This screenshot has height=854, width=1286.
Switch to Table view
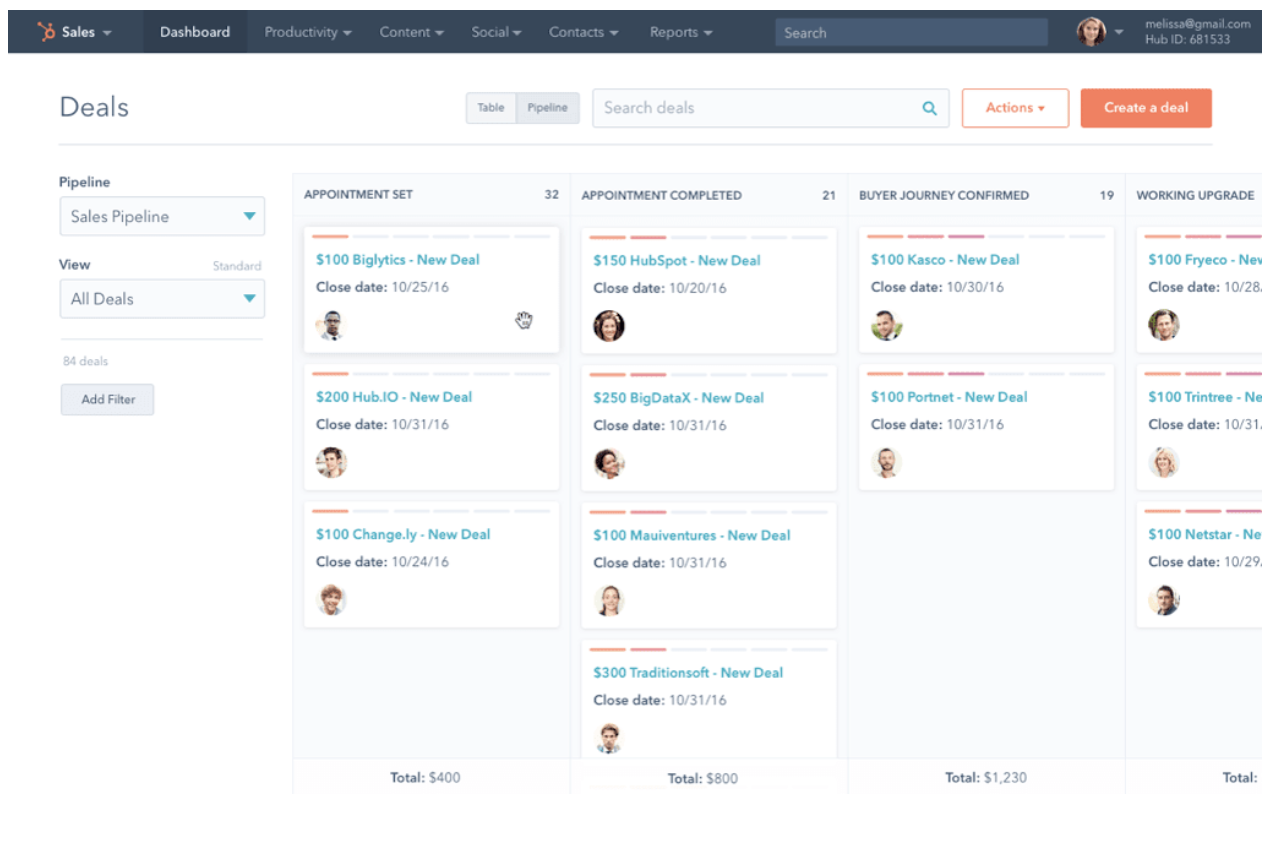point(491,108)
